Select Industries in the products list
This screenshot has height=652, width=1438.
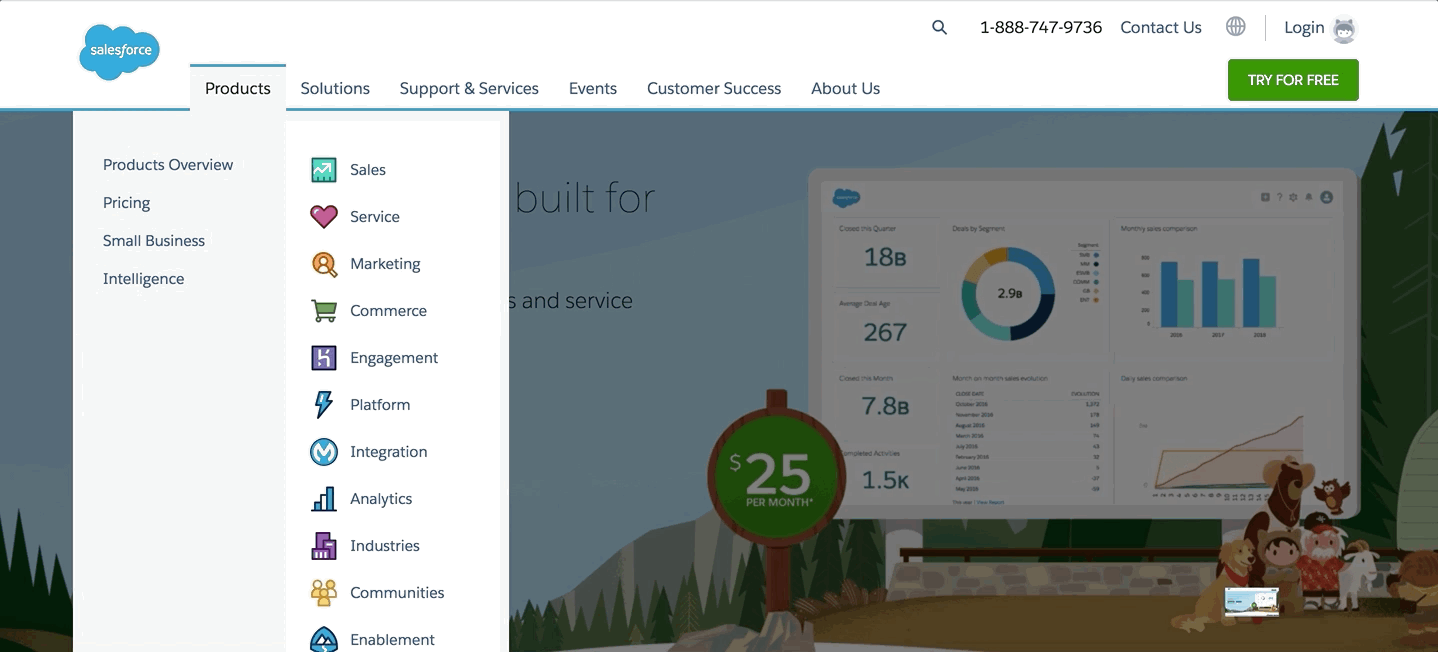pos(385,546)
